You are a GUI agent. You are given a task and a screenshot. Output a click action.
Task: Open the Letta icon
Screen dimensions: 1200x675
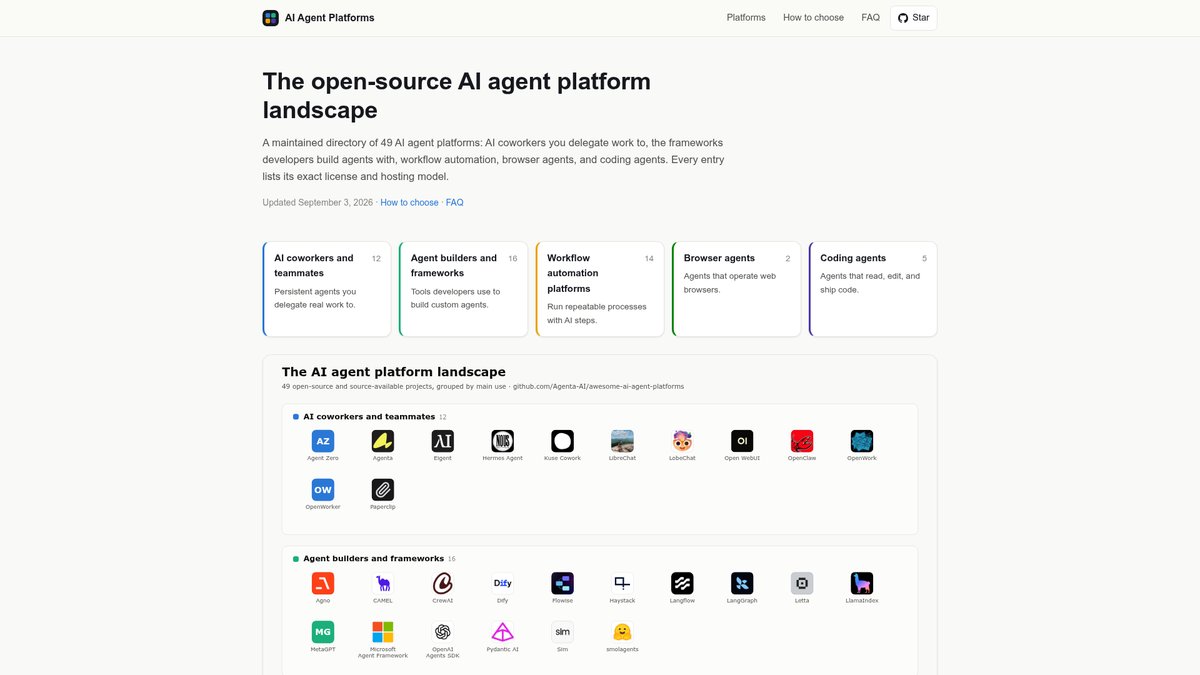point(802,583)
